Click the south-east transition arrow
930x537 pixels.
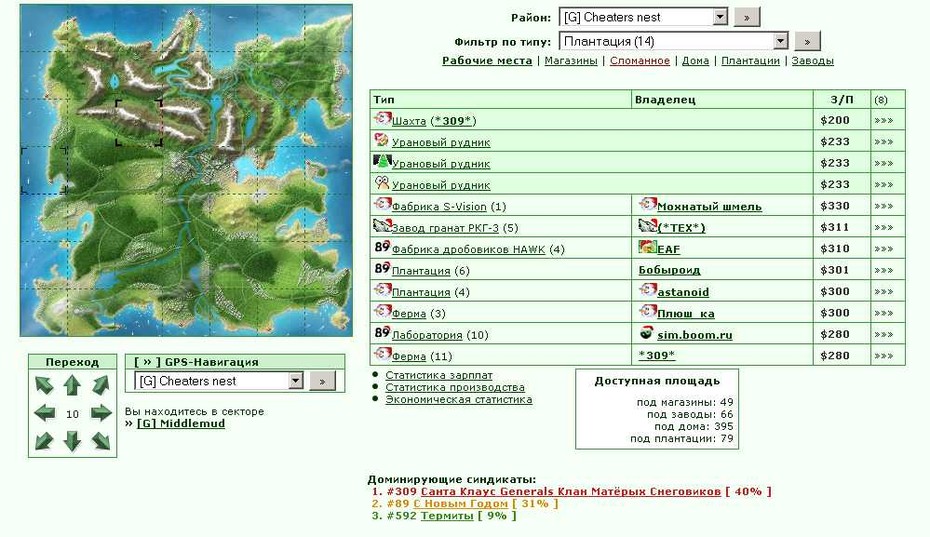[x=101, y=441]
